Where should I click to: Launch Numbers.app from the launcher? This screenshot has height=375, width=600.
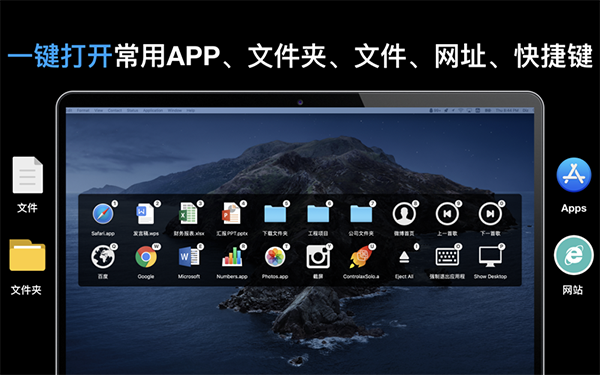click(x=232, y=257)
